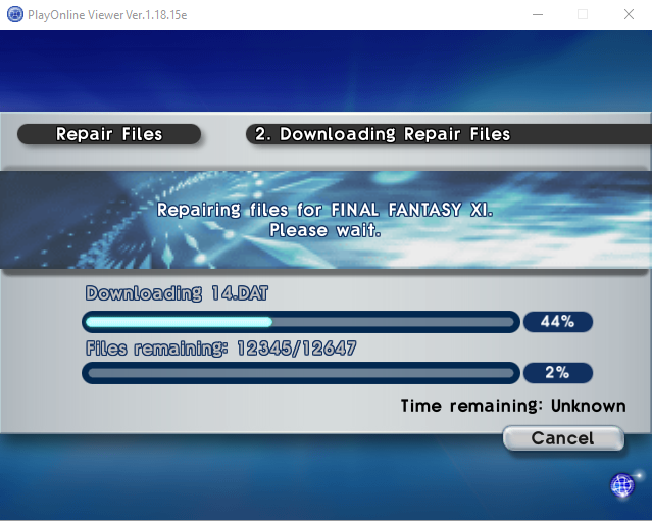Click the '2. Downloading Repair Files' step label
The height and width of the screenshot is (521, 652).
click(x=382, y=134)
